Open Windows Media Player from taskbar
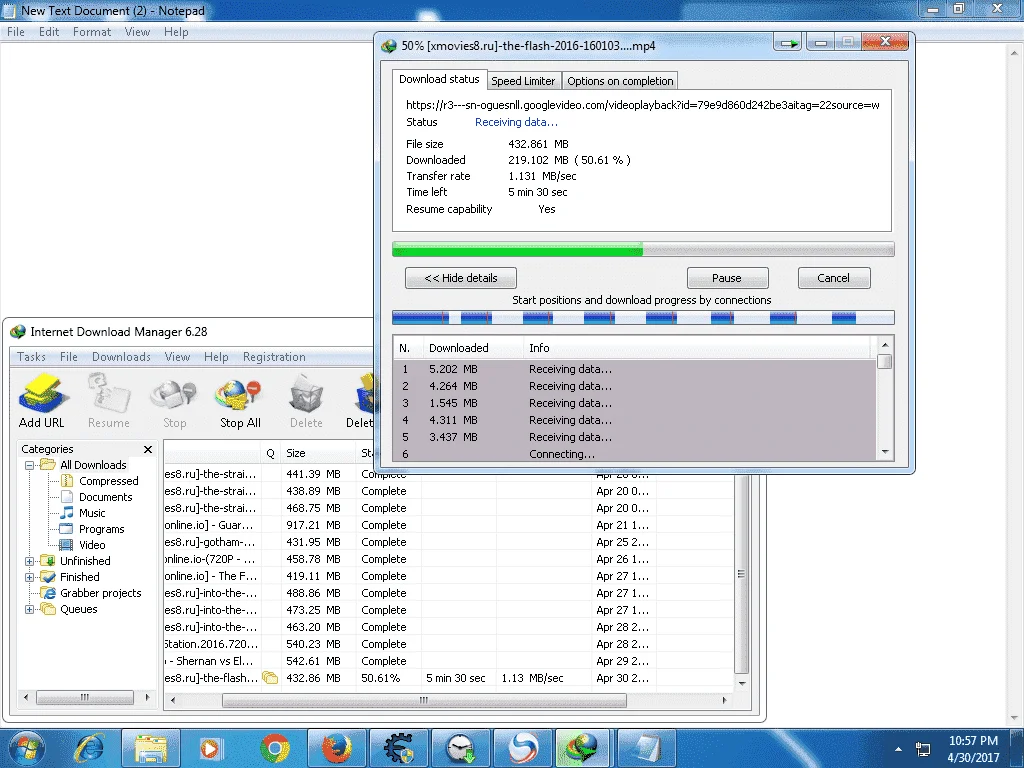 click(x=212, y=748)
